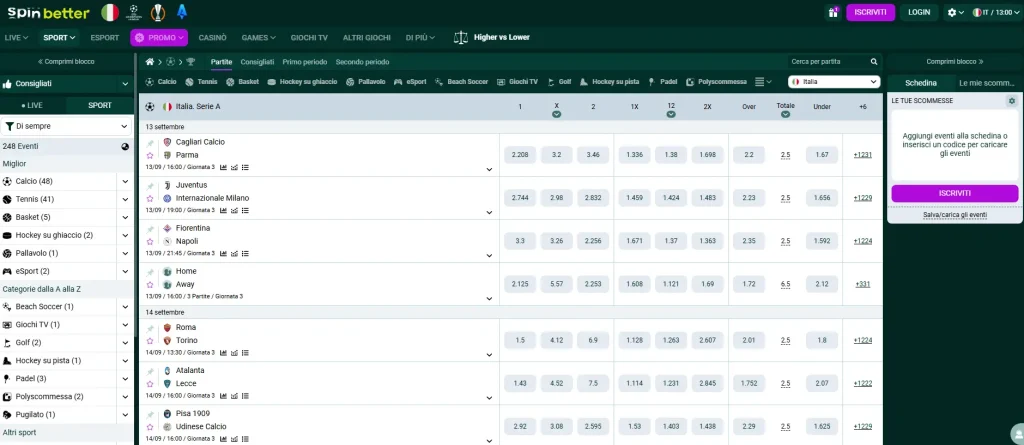The width and height of the screenshot is (1024, 445).
Task: Favorite the Roma vs Torino match
Action: point(150,341)
